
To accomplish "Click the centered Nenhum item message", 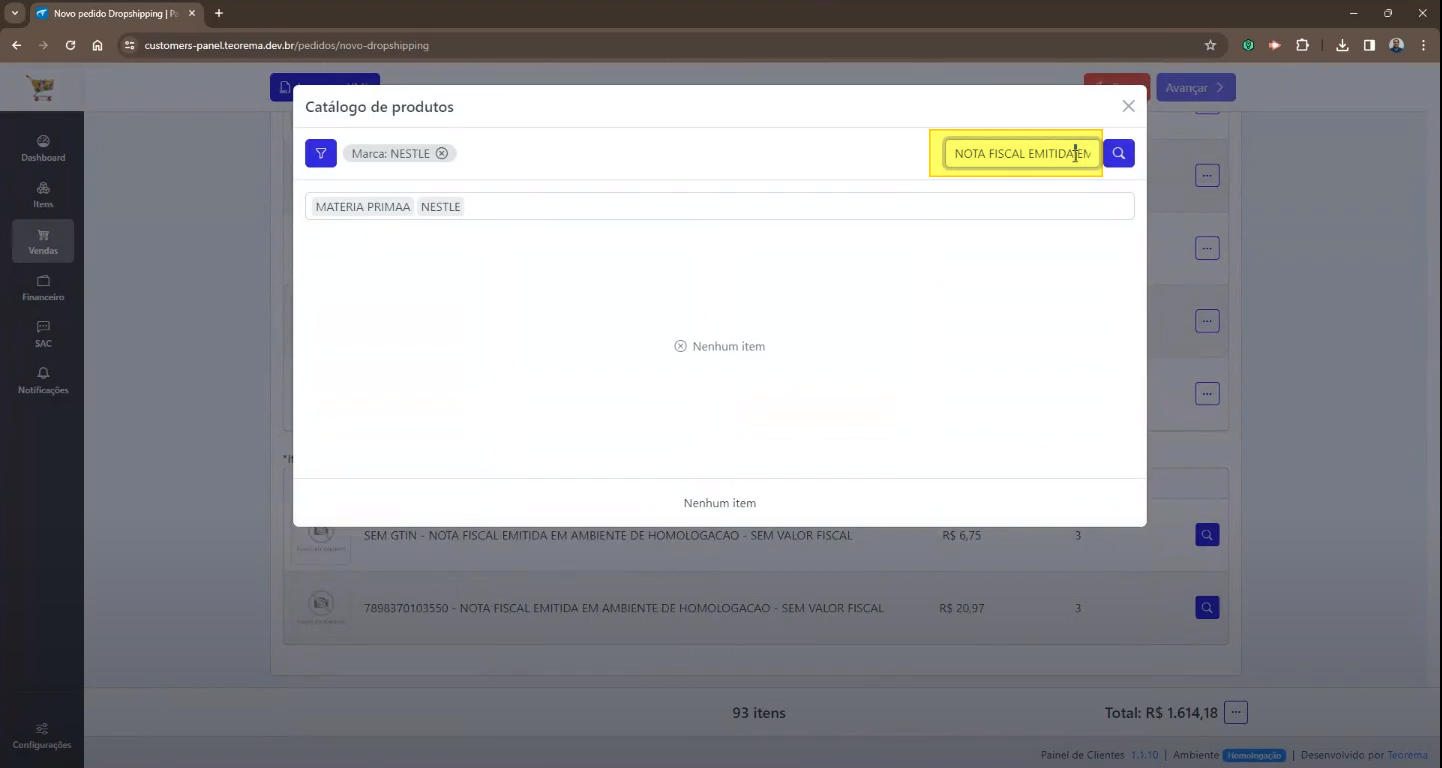I will coord(720,346).
